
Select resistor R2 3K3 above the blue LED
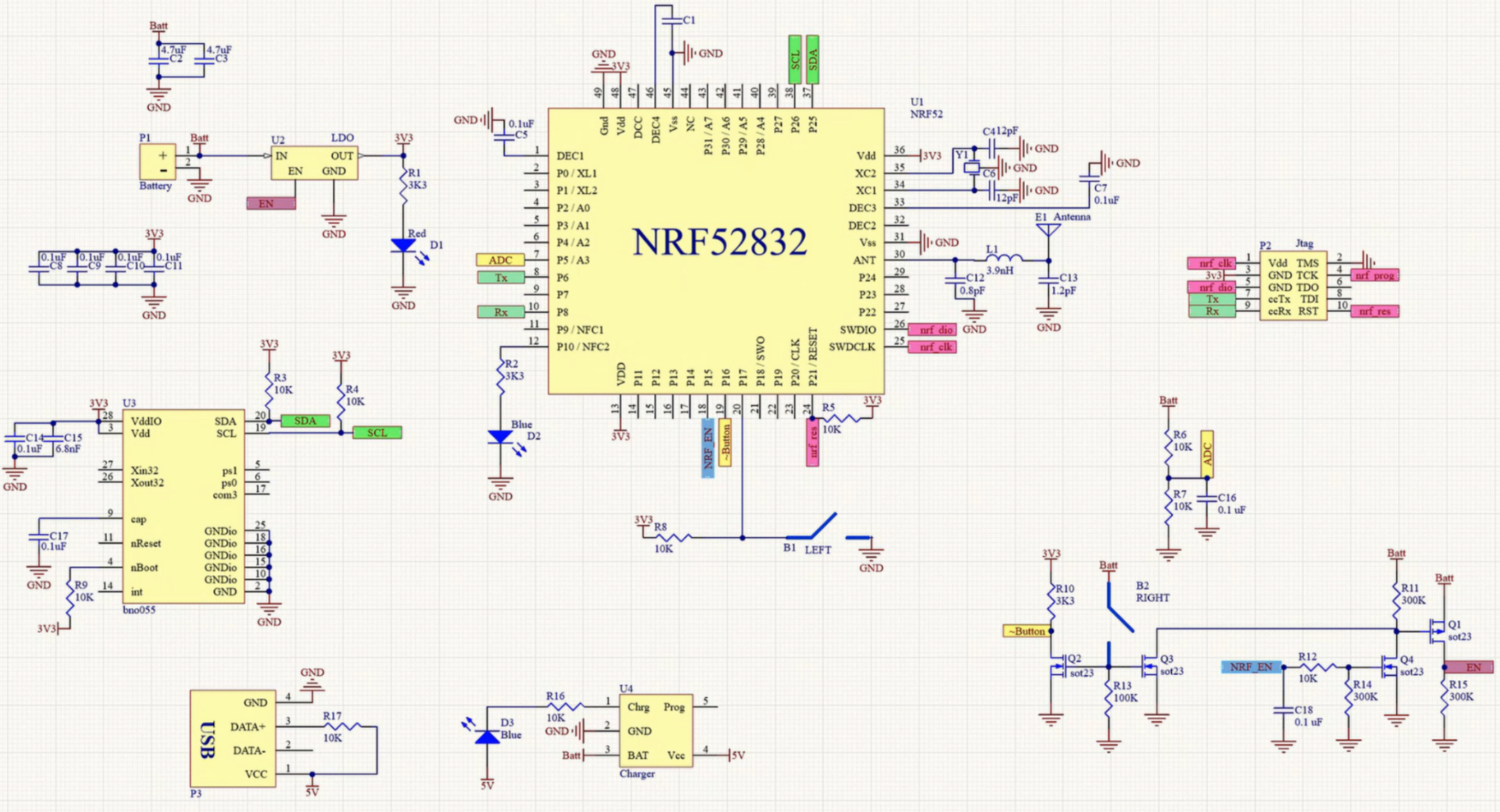click(x=500, y=377)
